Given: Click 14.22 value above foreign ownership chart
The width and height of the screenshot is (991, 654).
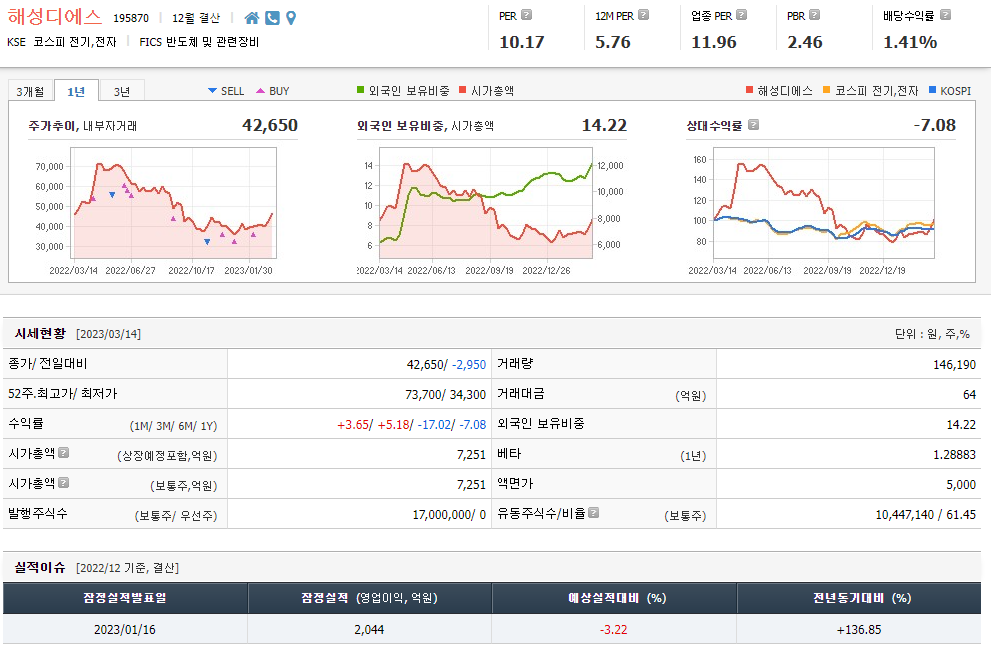Looking at the screenshot, I should coord(604,125).
